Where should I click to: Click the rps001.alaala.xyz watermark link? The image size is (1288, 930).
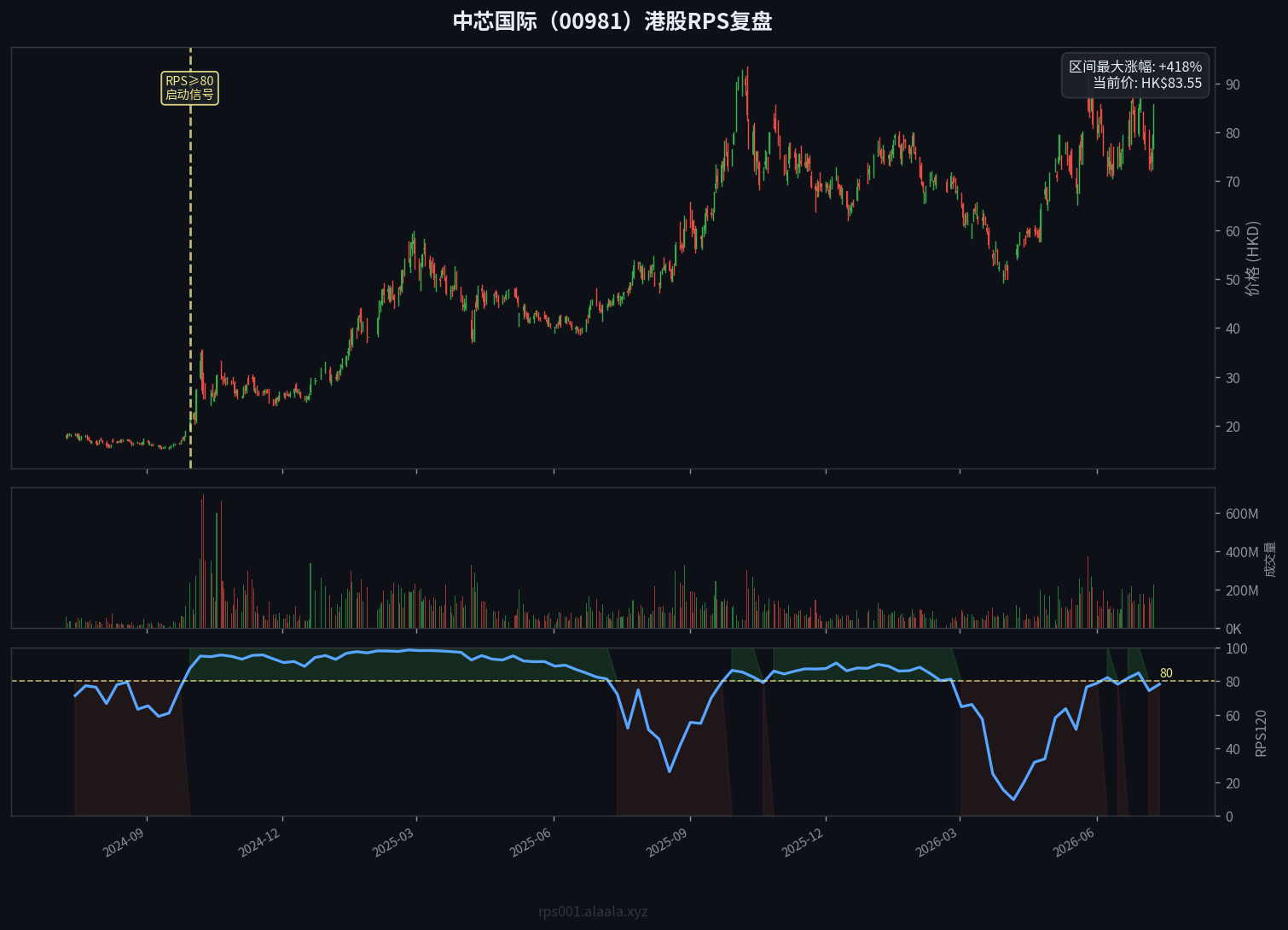coord(593,911)
